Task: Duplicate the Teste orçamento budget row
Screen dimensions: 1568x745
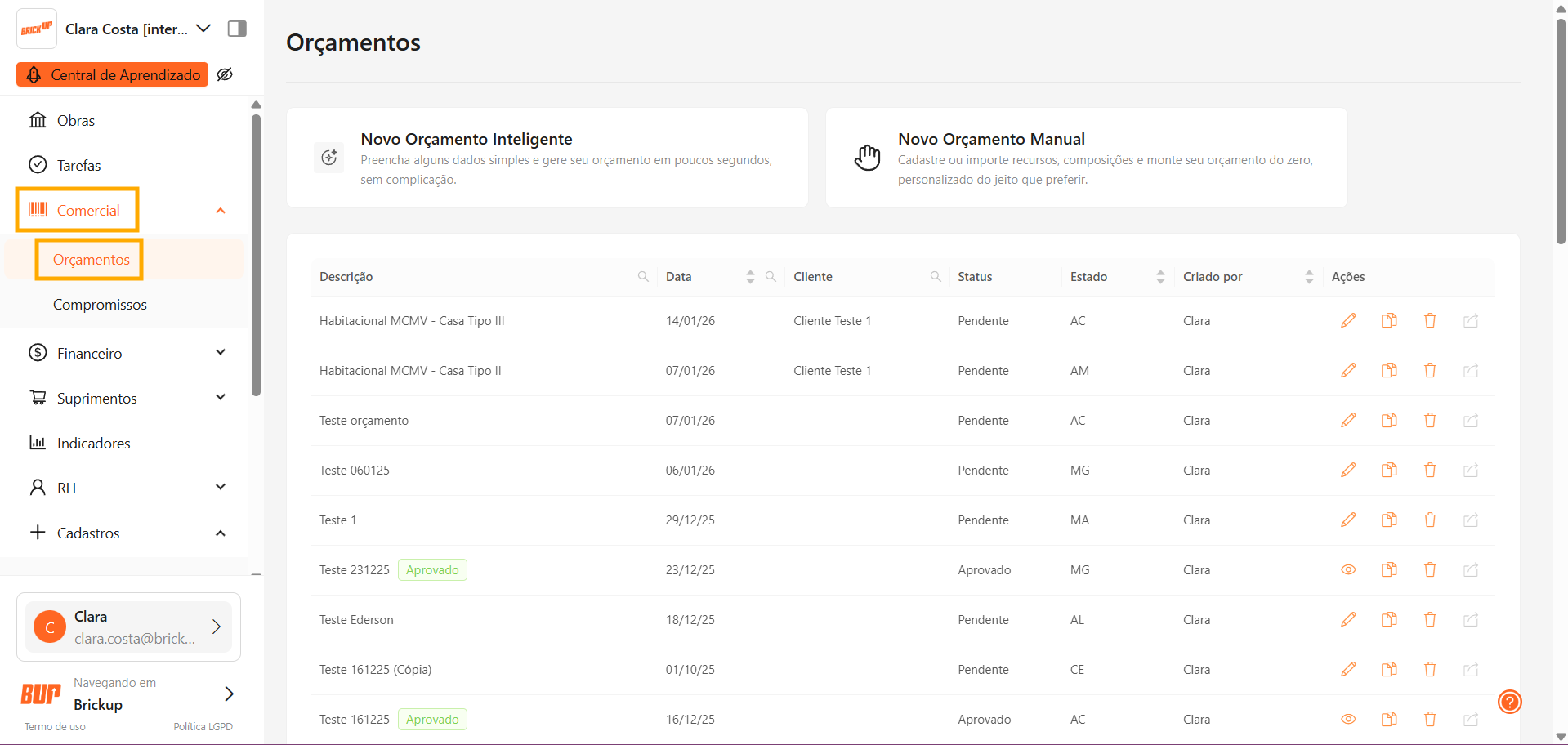Action: tap(1389, 421)
